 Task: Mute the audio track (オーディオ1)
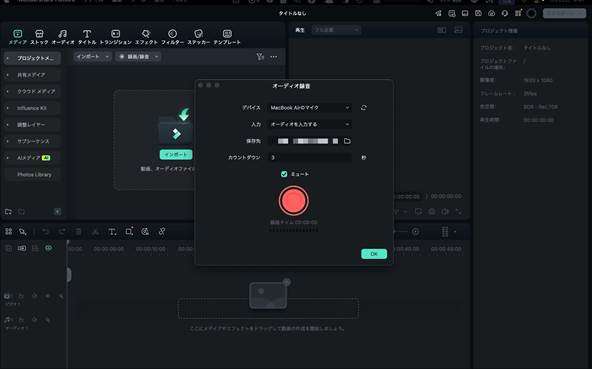(x=34, y=320)
